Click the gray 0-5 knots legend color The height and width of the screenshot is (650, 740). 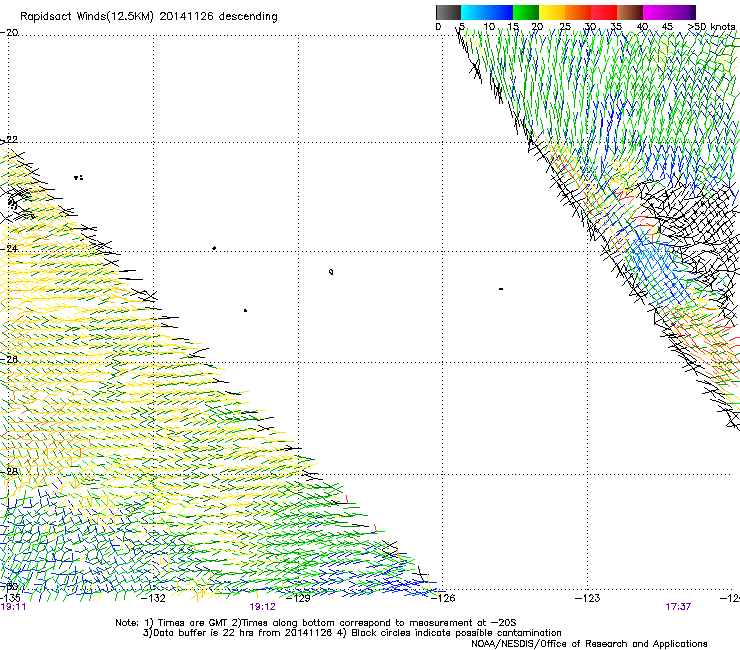pos(448,12)
